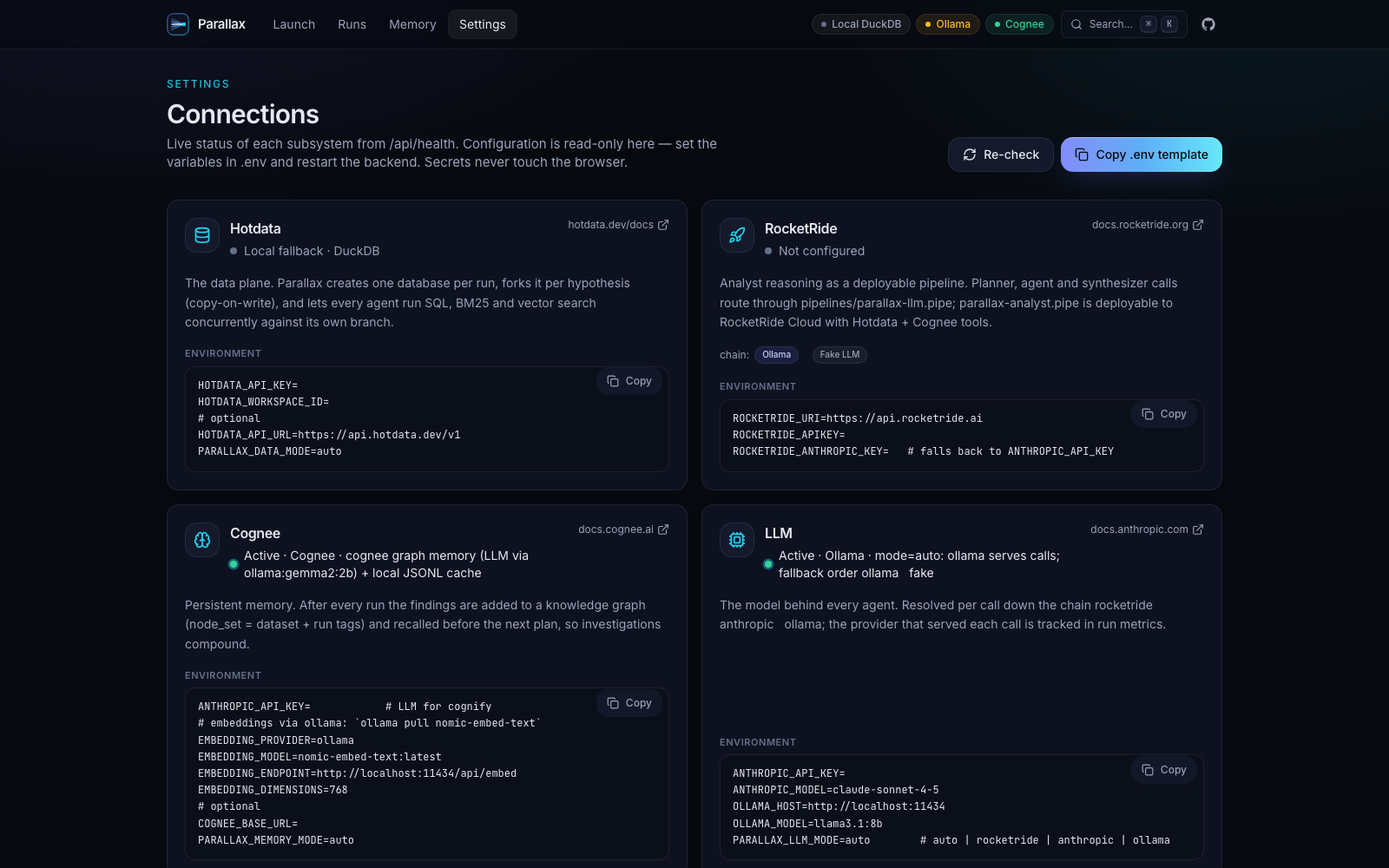Select the Settings tab
This screenshot has width=1389, height=868.
pyautogui.click(x=483, y=24)
